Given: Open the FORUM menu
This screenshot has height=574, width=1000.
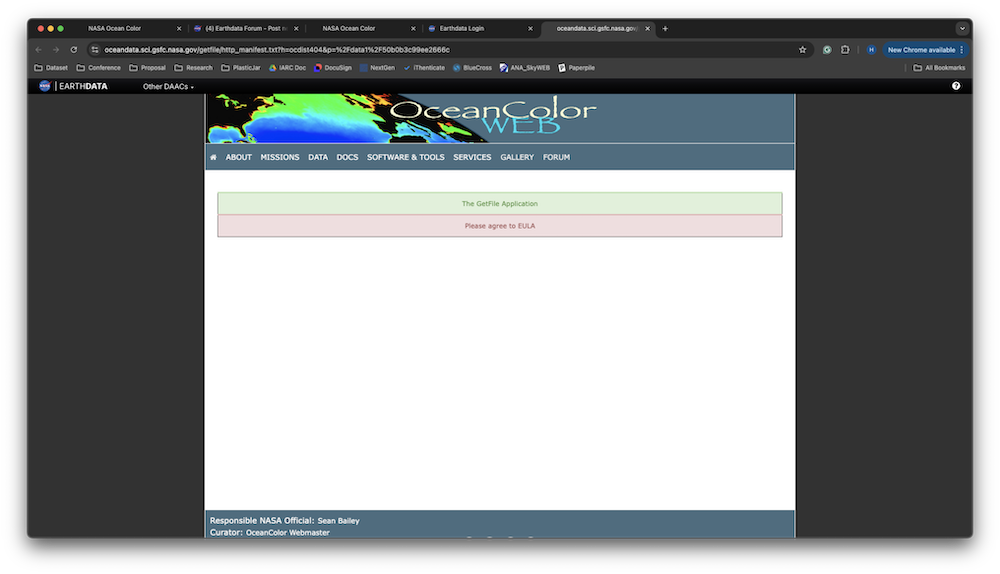Looking at the screenshot, I should point(556,157).
